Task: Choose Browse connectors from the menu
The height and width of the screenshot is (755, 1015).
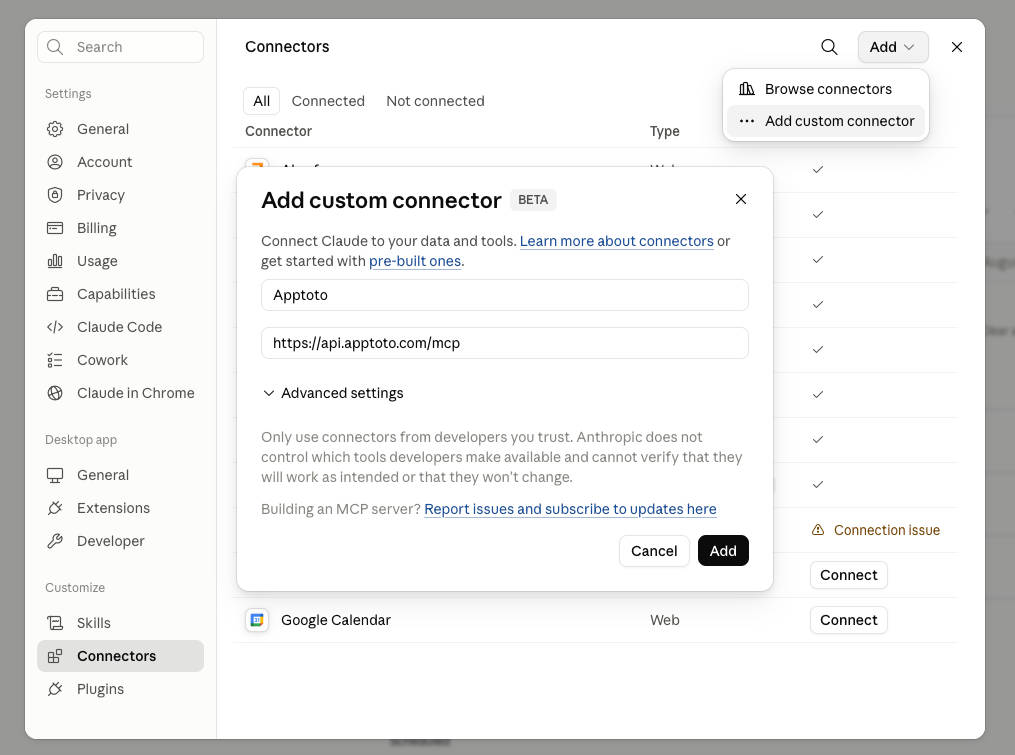Action: click(x=825, y=89)
